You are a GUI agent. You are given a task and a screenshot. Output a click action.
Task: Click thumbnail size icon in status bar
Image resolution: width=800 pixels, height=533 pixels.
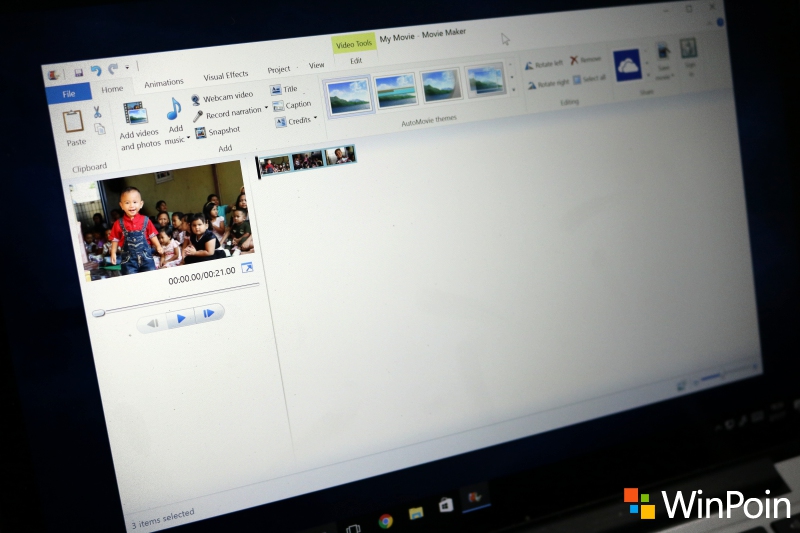(681, 387)
